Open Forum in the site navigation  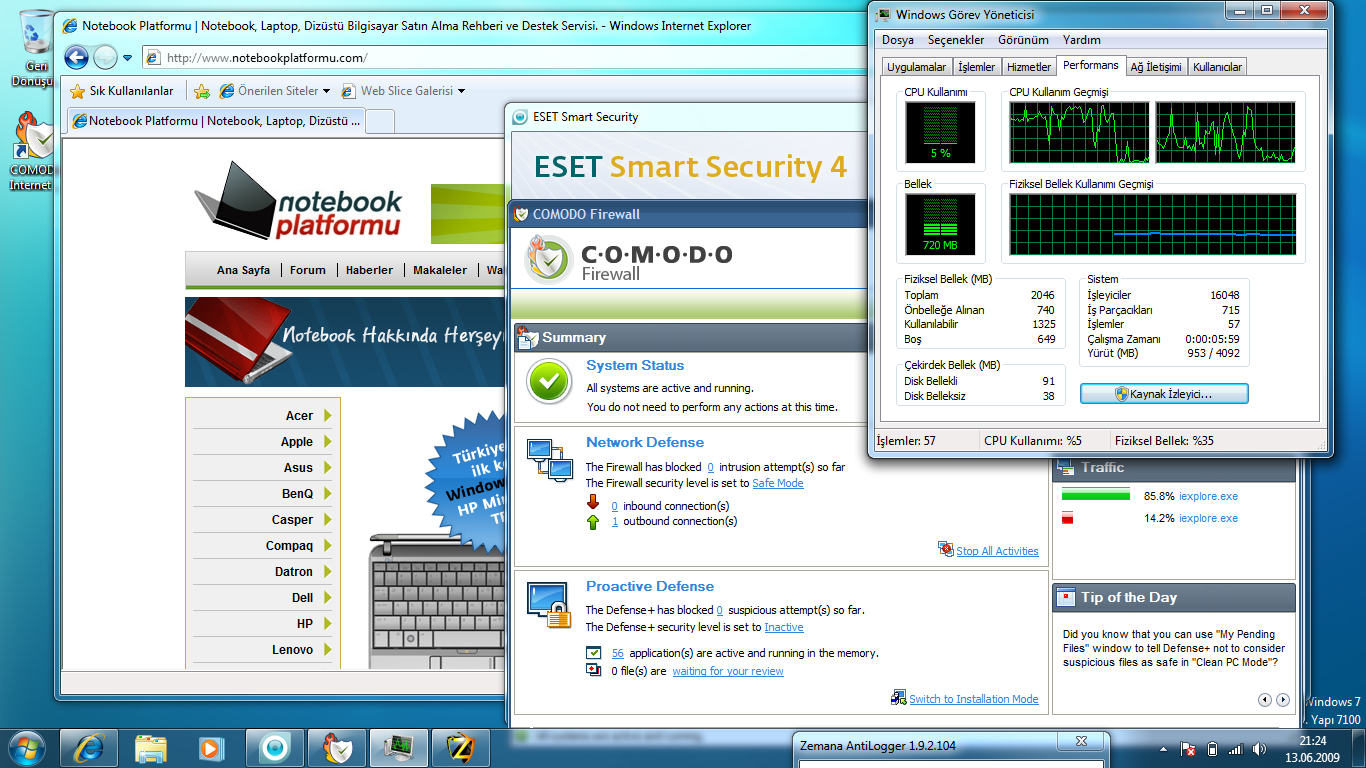coord(308,270)
